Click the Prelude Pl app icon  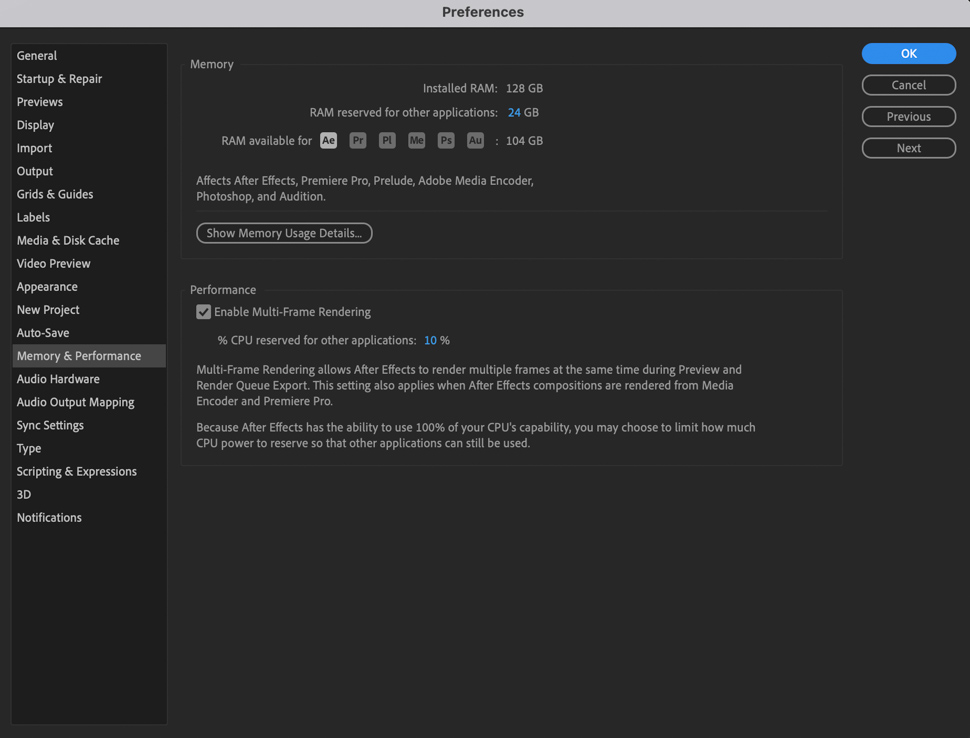387,140
